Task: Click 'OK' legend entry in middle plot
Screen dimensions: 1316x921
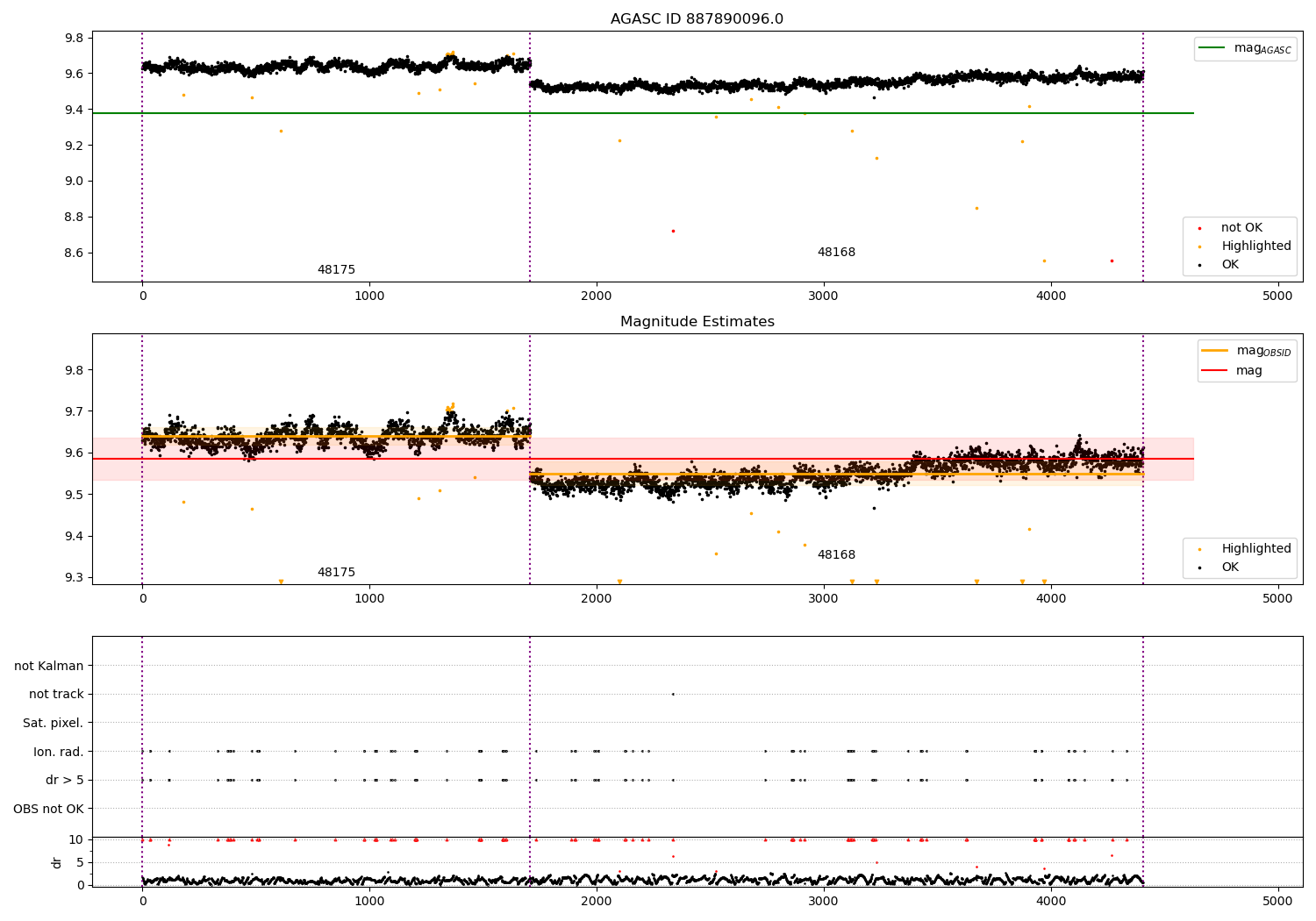Action: click(x=1219, y=568)
